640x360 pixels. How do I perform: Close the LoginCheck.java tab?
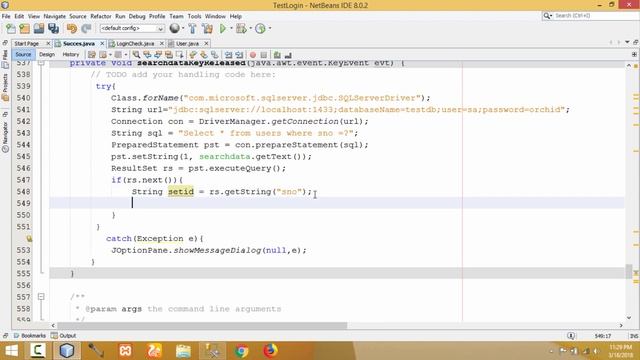162,43
